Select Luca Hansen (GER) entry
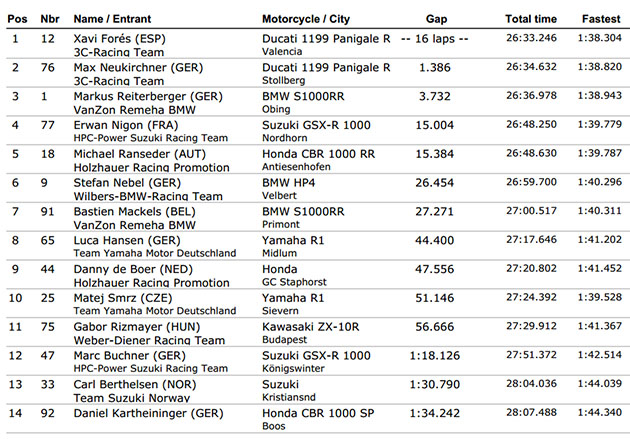 (127, 241)
